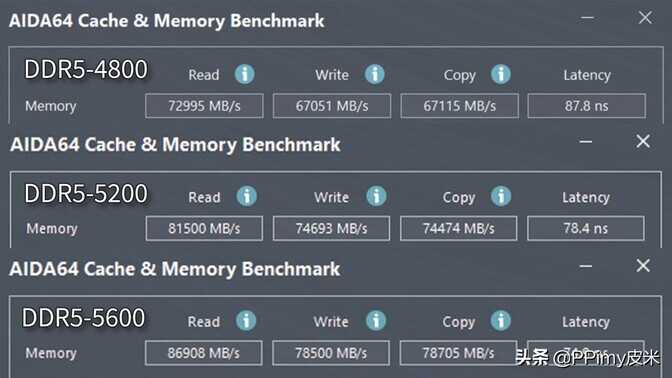
Task: Select the 78705 MB/s copy result field
Action: click(458, 353)
